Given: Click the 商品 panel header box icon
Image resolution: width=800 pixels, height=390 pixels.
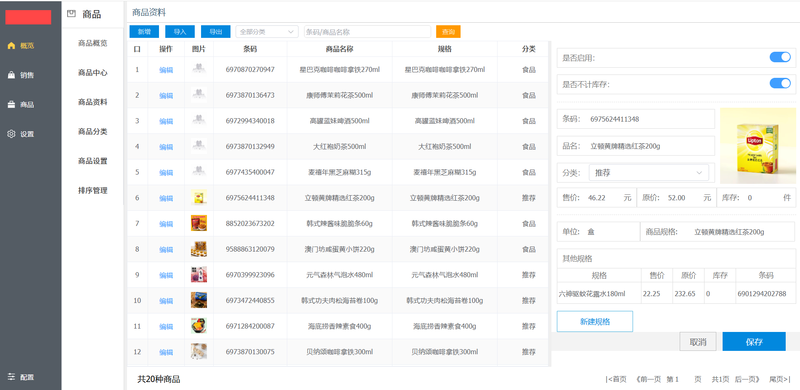Looking at the screenshot, I should (x=71, y=14).
